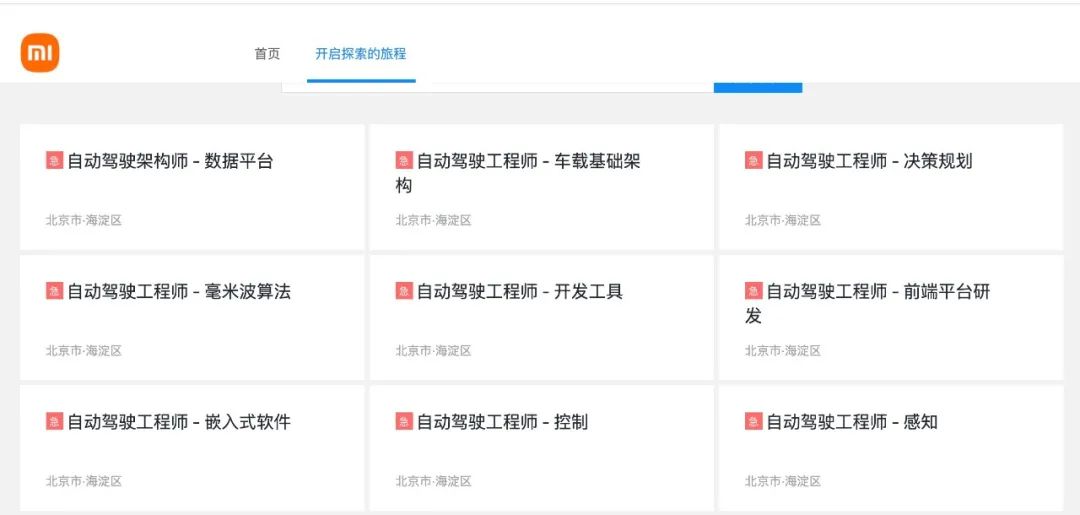
Task: Click urgent badge on 决策规划 job
Action: (x=753, y=161)
